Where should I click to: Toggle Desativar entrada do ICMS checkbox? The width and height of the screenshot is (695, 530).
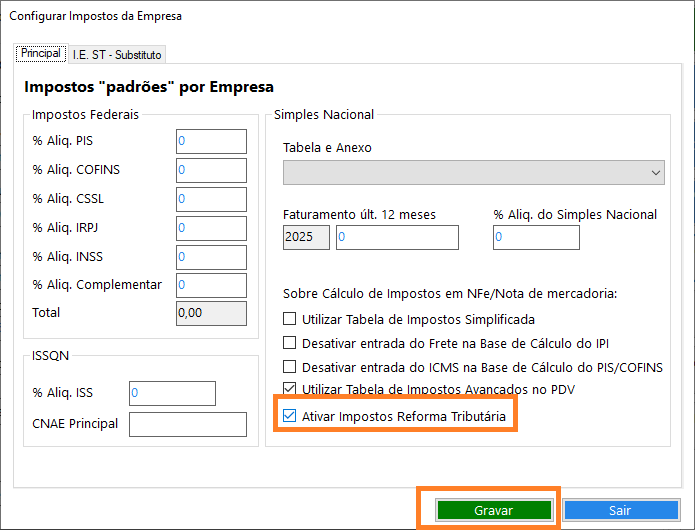coord(290,366)
